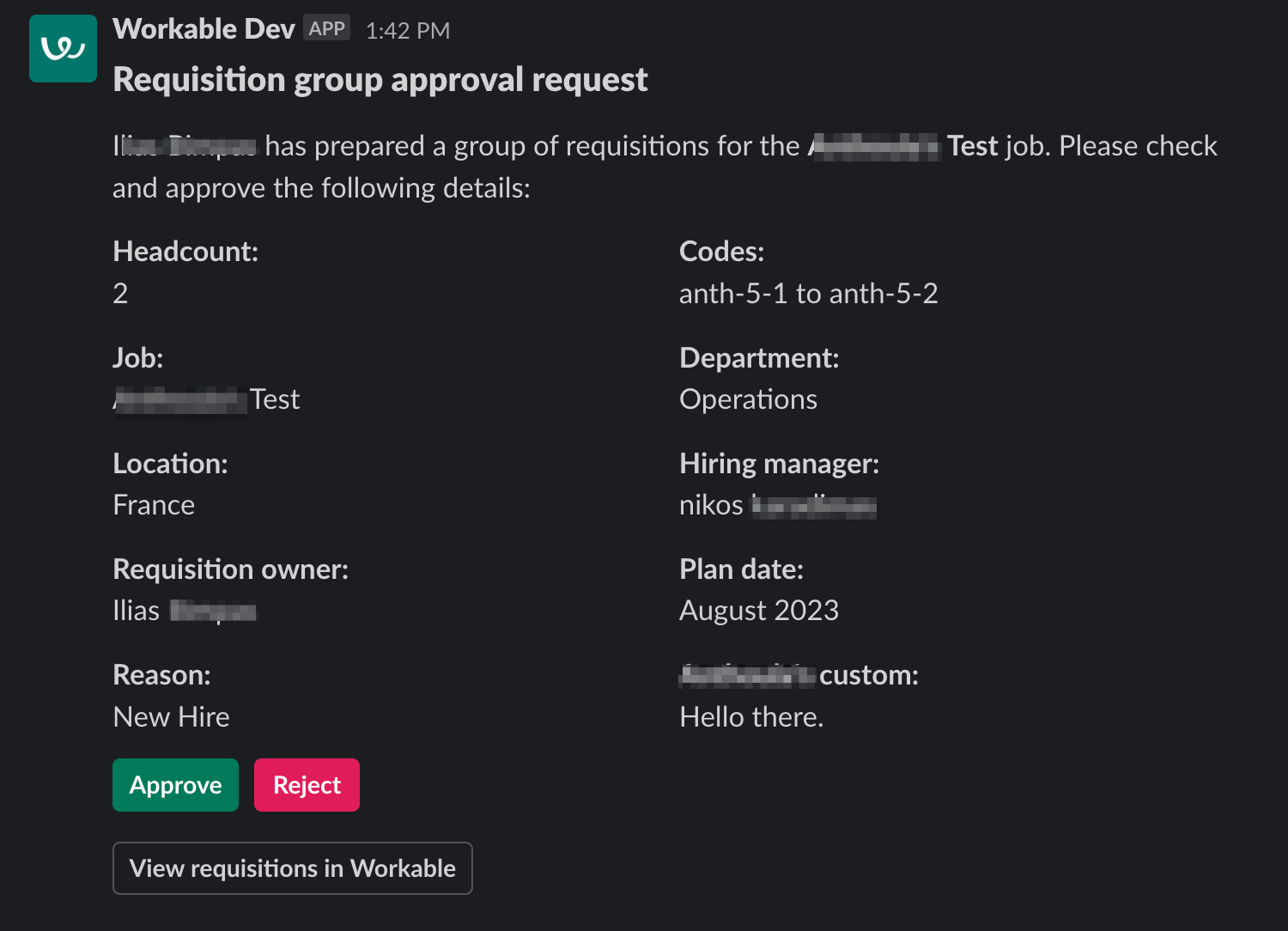
Task: Click the Hello there. custom field value
Action: (x=751, y=717)
